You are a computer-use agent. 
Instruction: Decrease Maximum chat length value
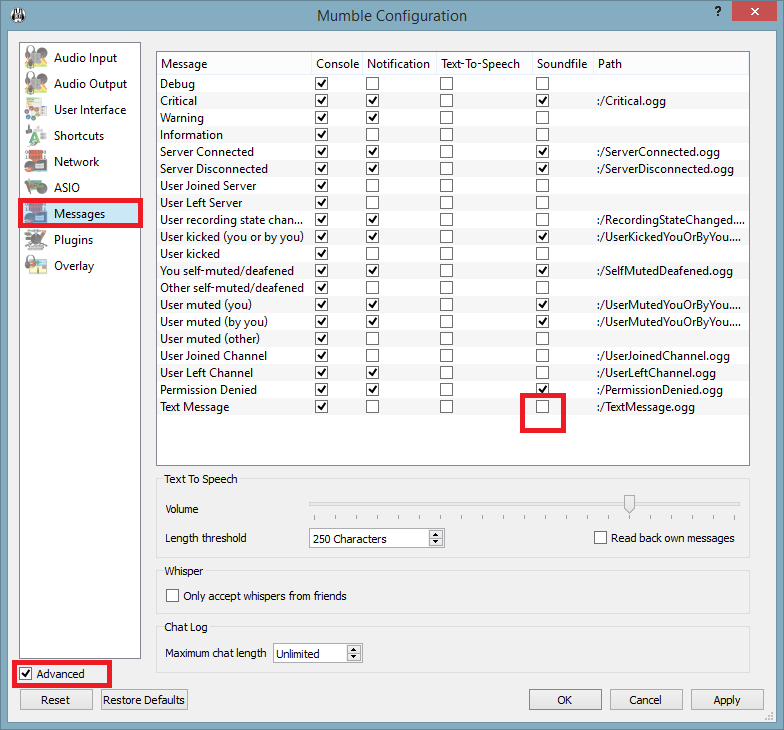(354, 657)
